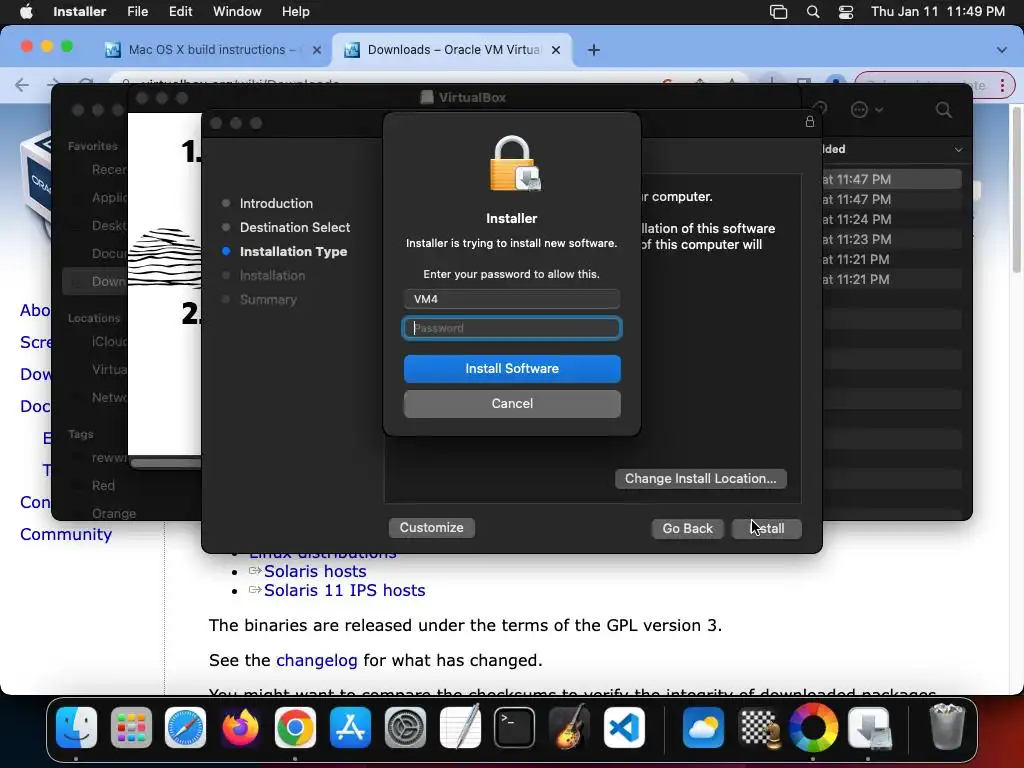Open TextEdit from the Dock
This screenshot has width=1024, height=768.
coord(460,728)
